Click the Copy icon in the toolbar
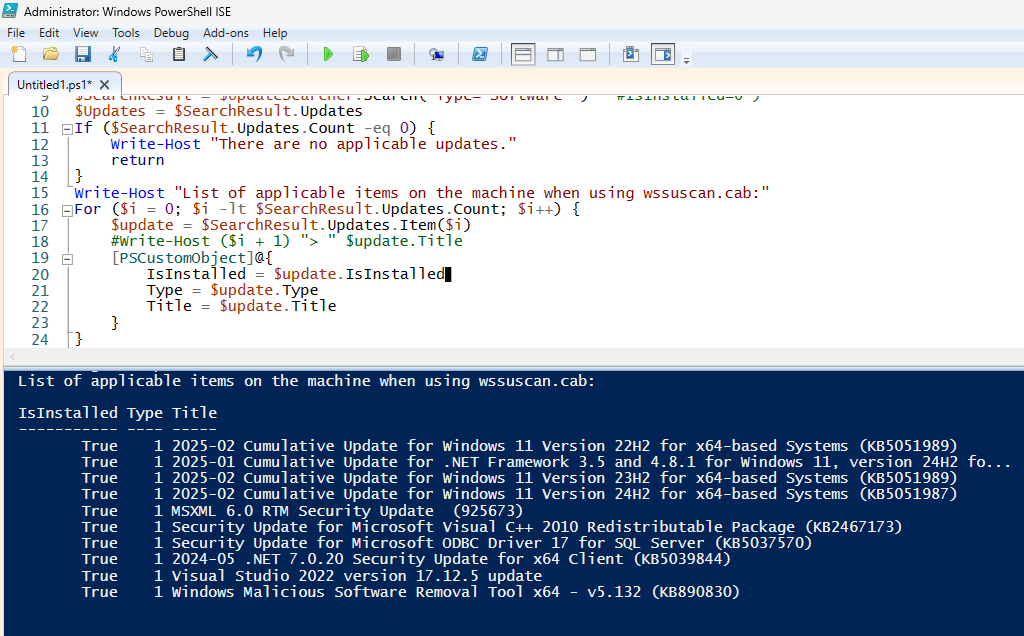The width and height of the screenshot is (1024, 636). click(146, 54)
